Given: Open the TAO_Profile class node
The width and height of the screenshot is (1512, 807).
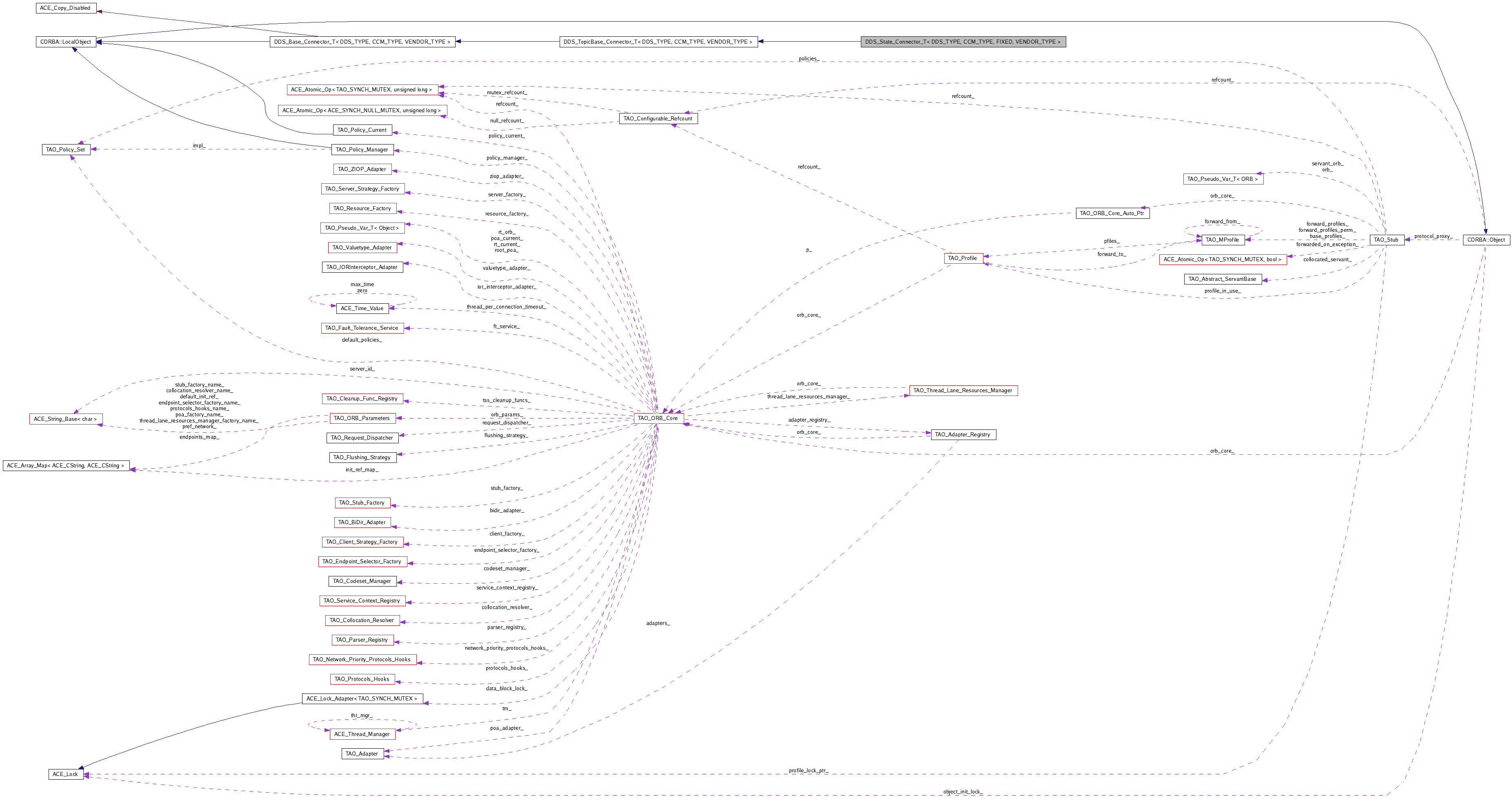Looking at the screenshot, I should click(x=963, y=258).
